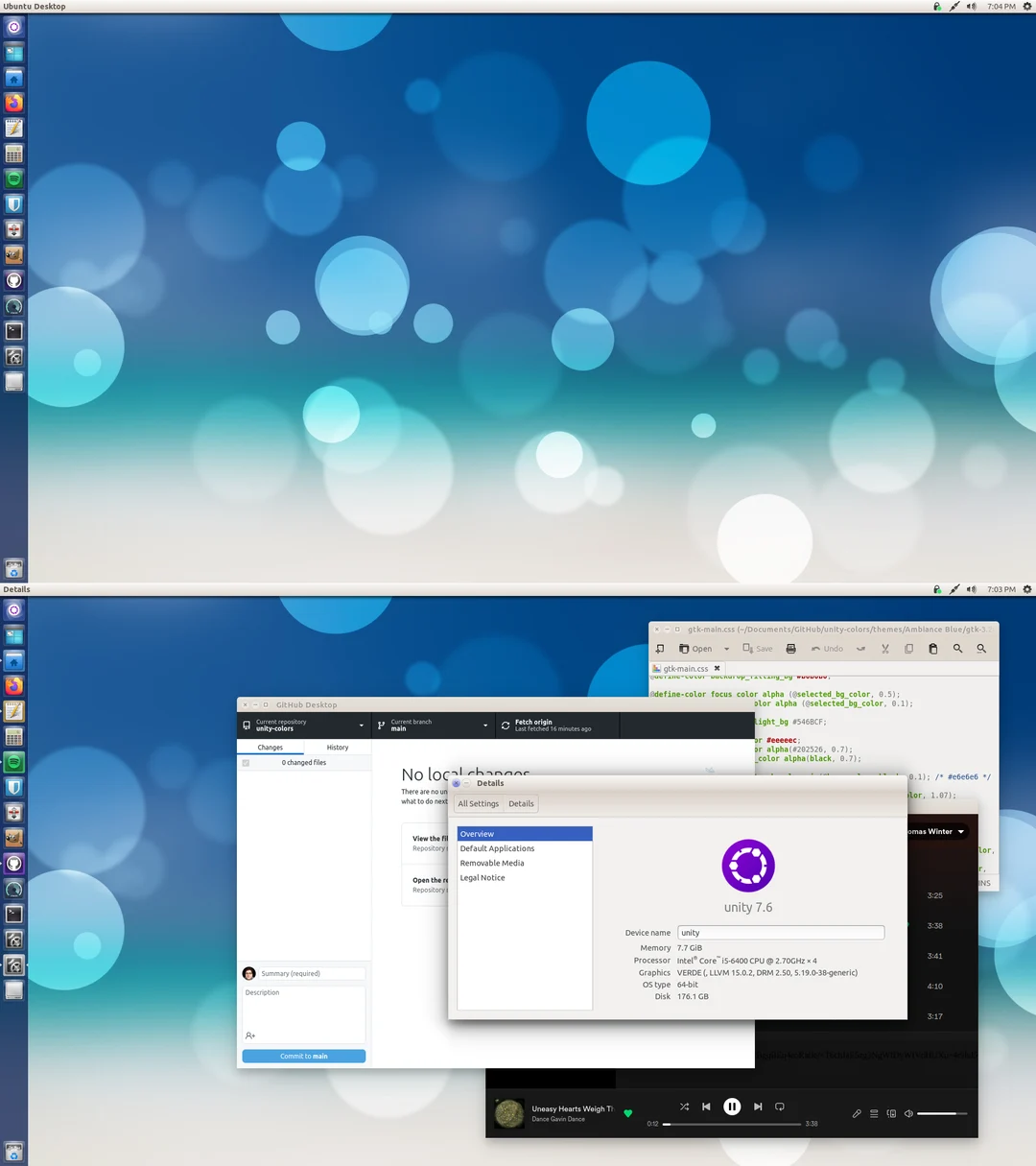Switch to the History tab

pyautogui.click(x=338, y=748)
